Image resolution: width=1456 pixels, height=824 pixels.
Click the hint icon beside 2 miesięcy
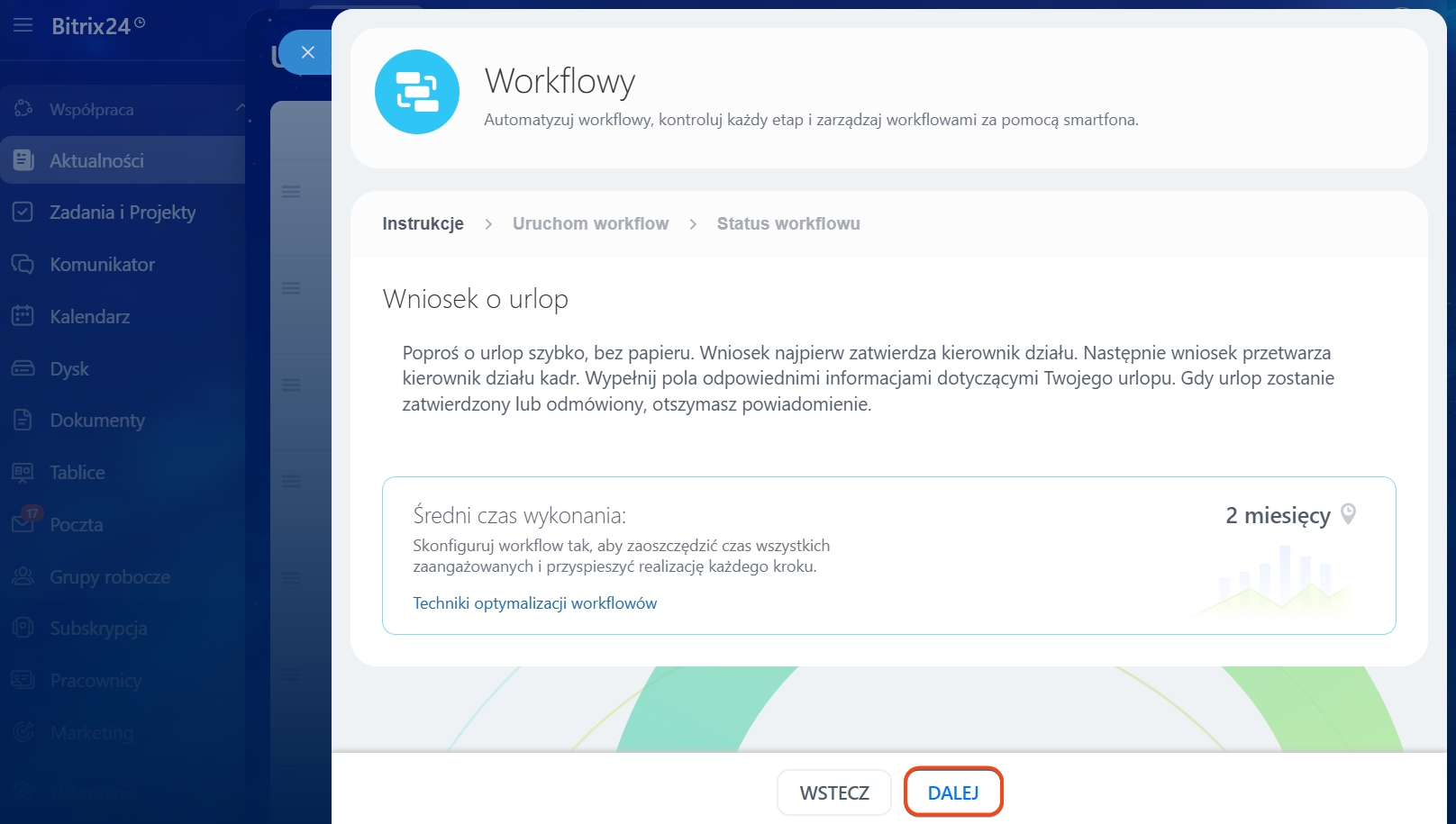(x=1348, y=514)
